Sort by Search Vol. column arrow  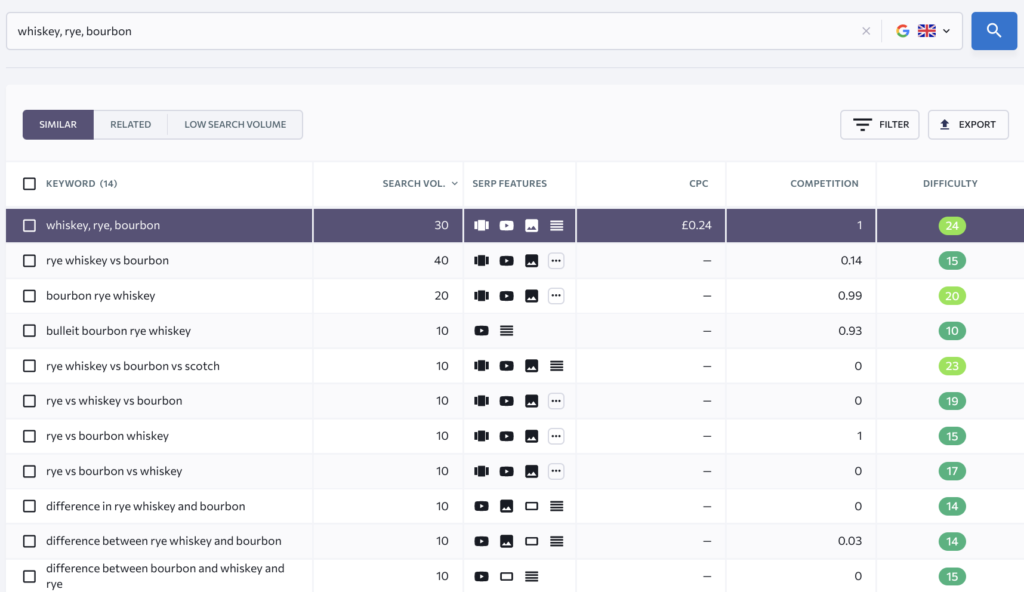[455, 184]
